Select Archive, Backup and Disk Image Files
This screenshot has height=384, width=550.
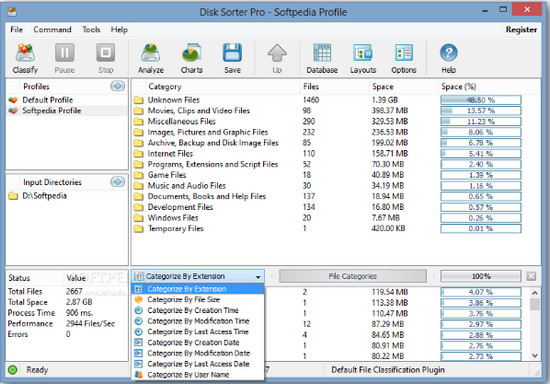coord(328,143)
